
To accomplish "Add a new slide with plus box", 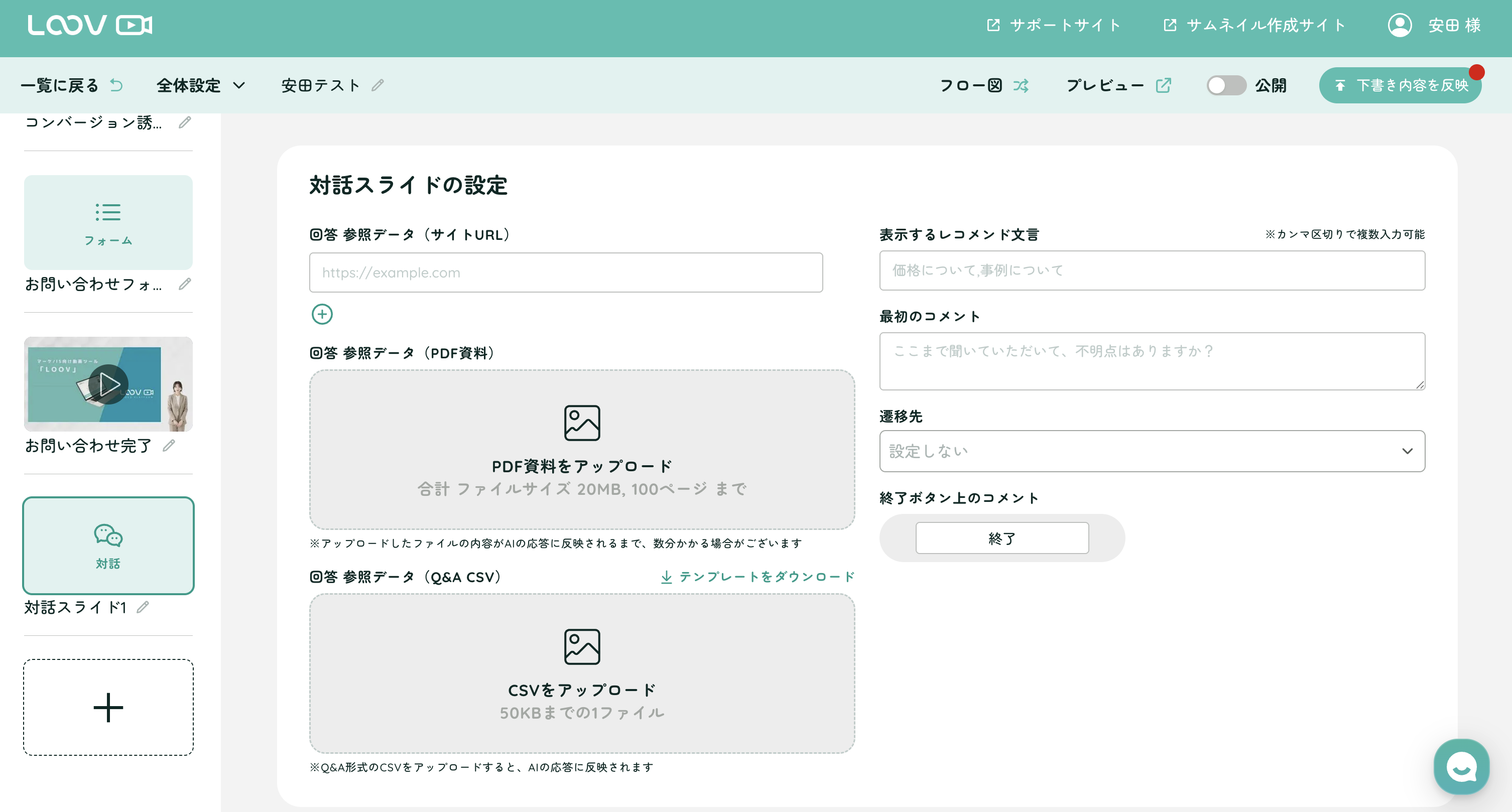I will [x=108, y=707].
